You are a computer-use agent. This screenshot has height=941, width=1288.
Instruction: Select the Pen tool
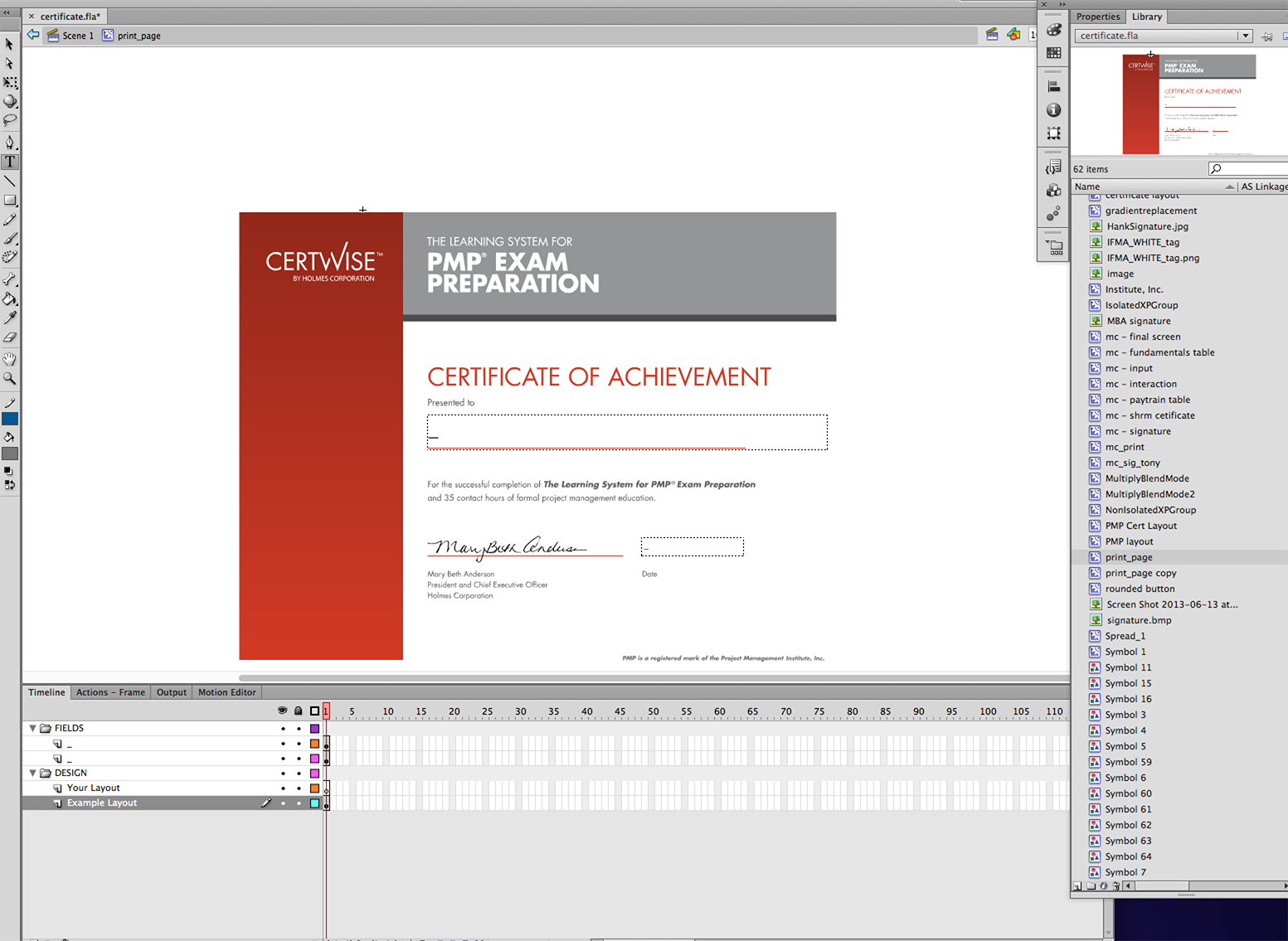pos(10,142)
